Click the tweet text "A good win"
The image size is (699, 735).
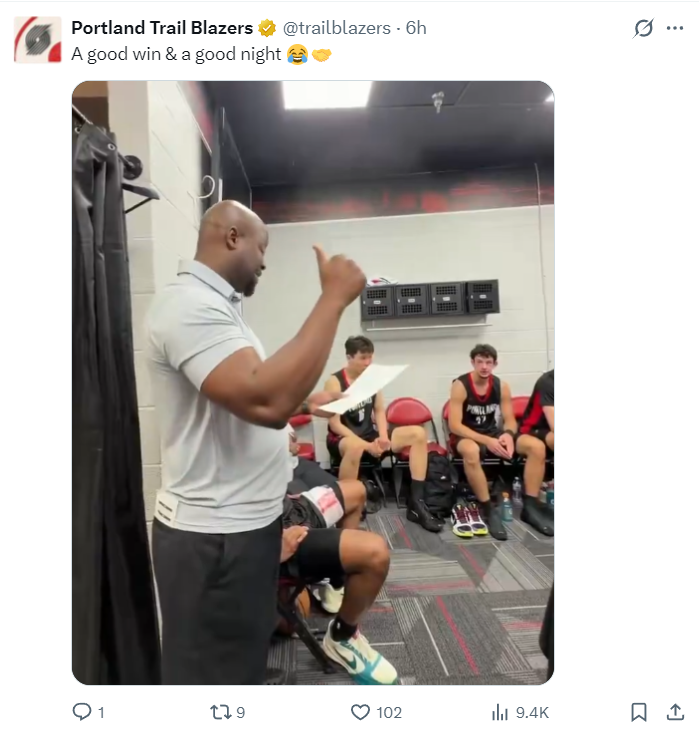click(116, 54)
